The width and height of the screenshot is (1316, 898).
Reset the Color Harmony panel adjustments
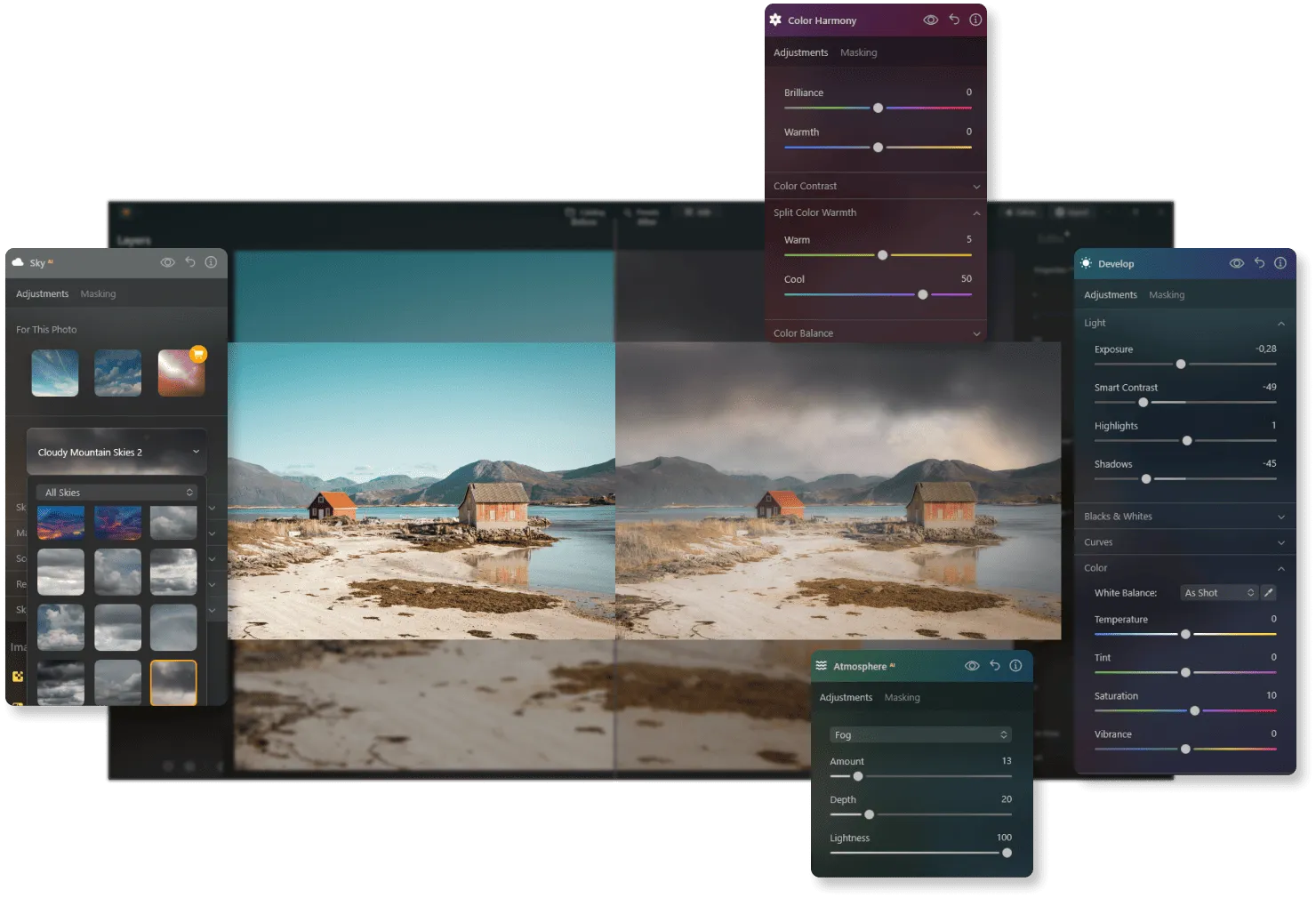(x=953, y=20)
